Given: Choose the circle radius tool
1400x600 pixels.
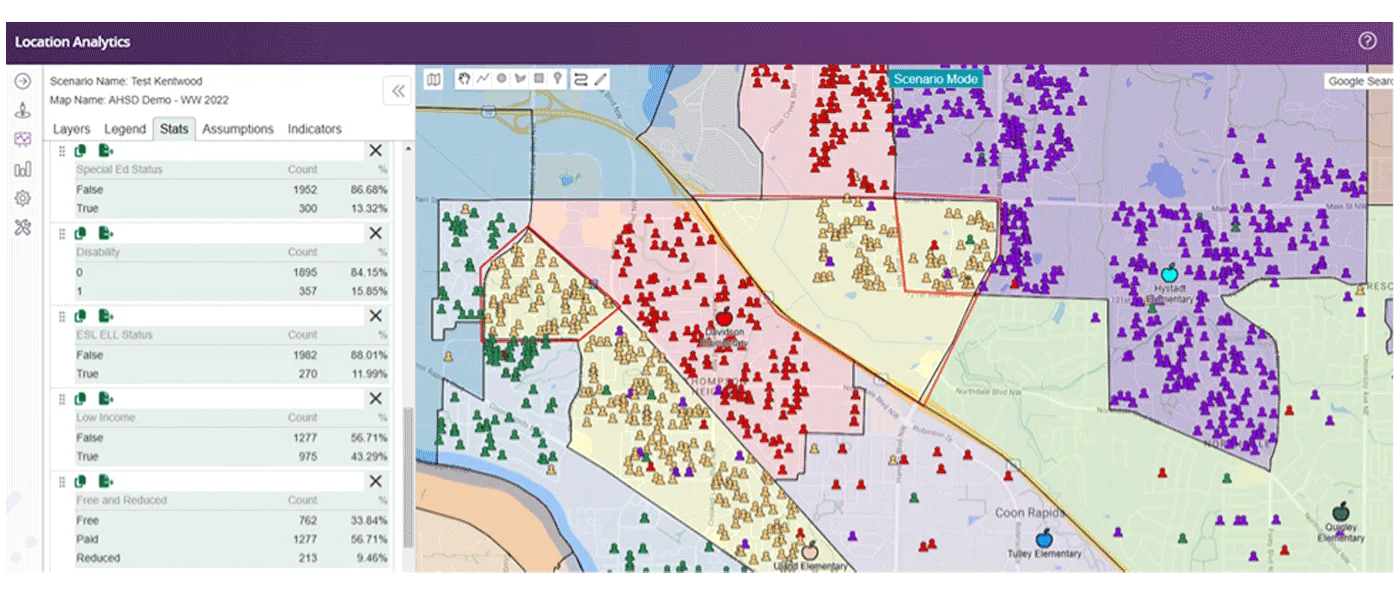Looking at the screenshot, I should point(501,78).
